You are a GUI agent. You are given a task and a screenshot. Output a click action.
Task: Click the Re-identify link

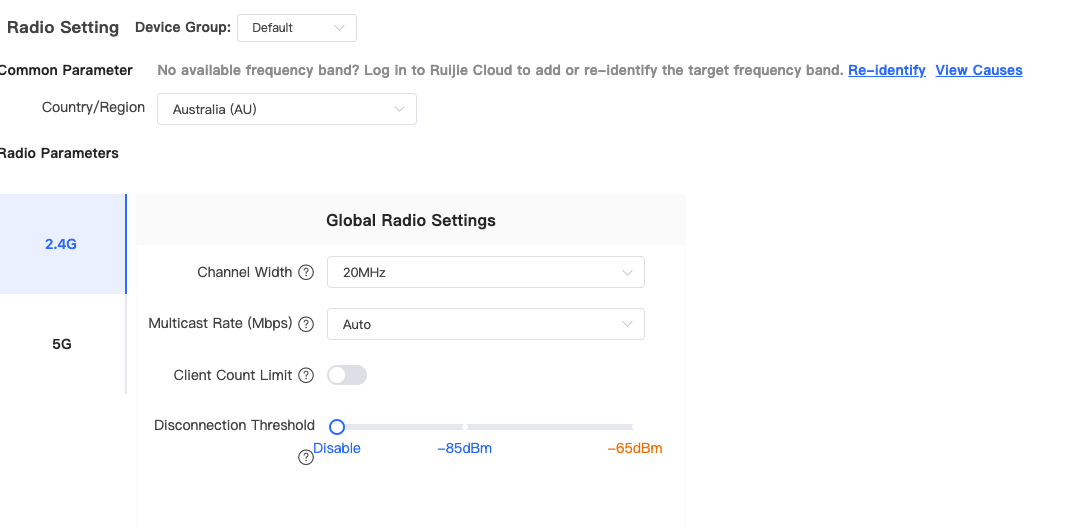(886, 70)
